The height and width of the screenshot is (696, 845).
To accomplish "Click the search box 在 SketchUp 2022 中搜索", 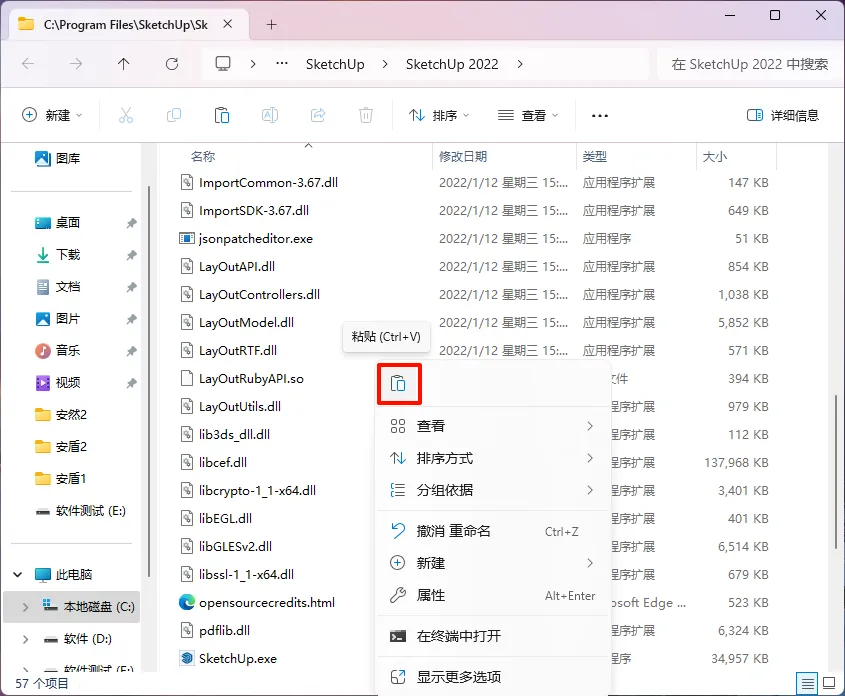I will [749, 64].
